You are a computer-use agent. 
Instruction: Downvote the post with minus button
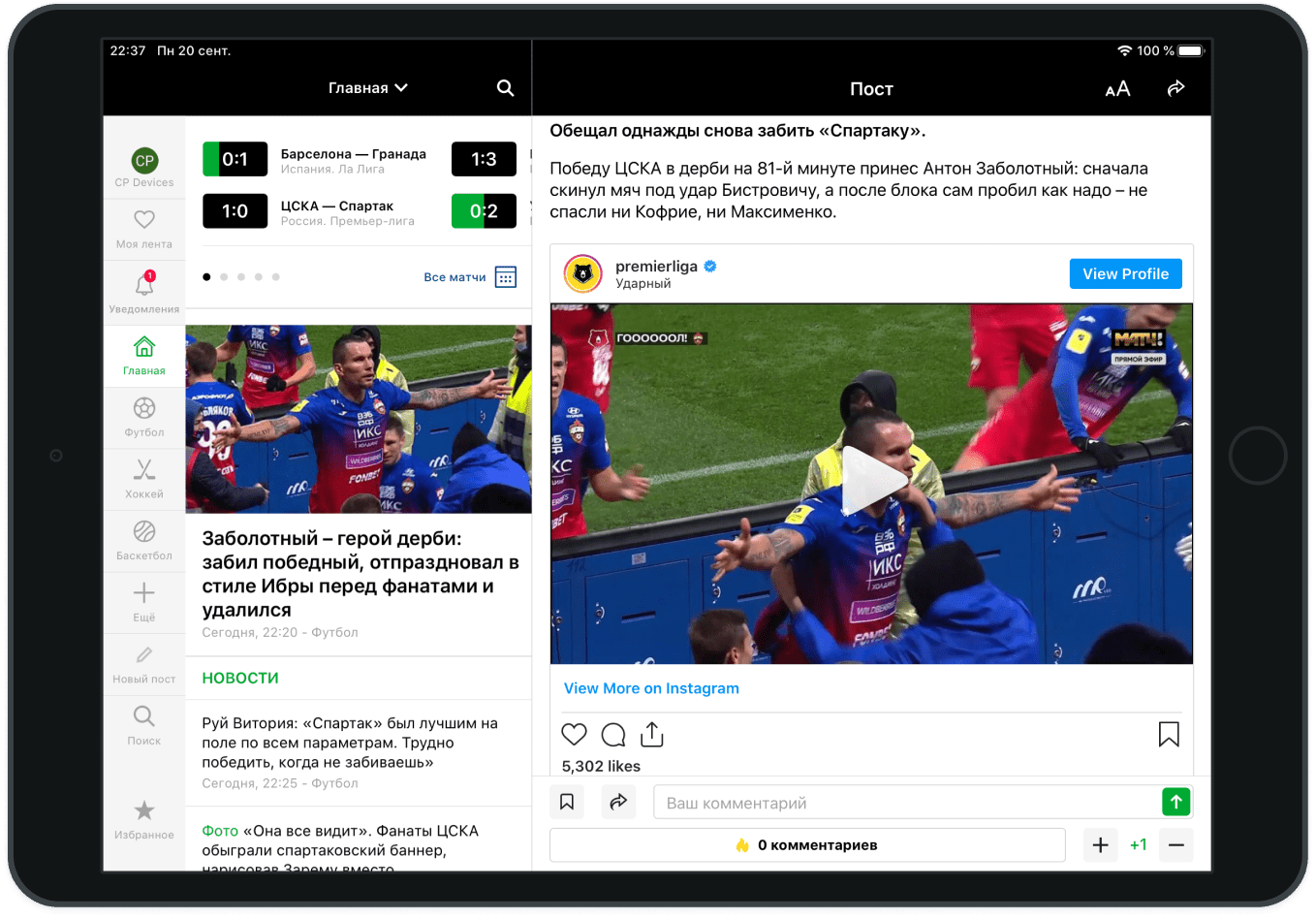point(1175,845)
